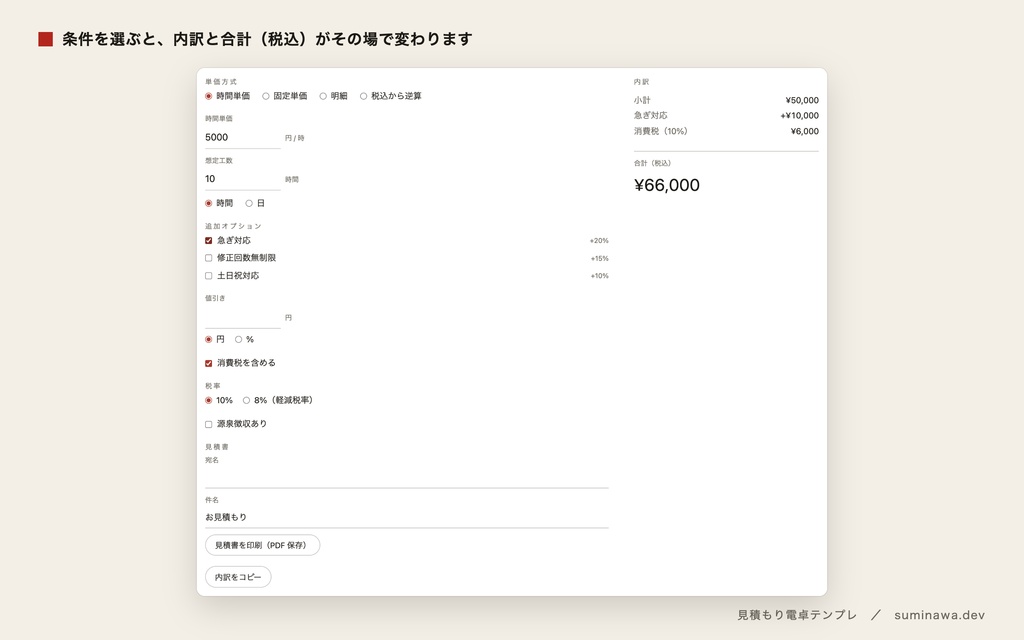Switch the unit to 日 radio
This screenshot has height=640, width=1024.
(x=249, y=203)
